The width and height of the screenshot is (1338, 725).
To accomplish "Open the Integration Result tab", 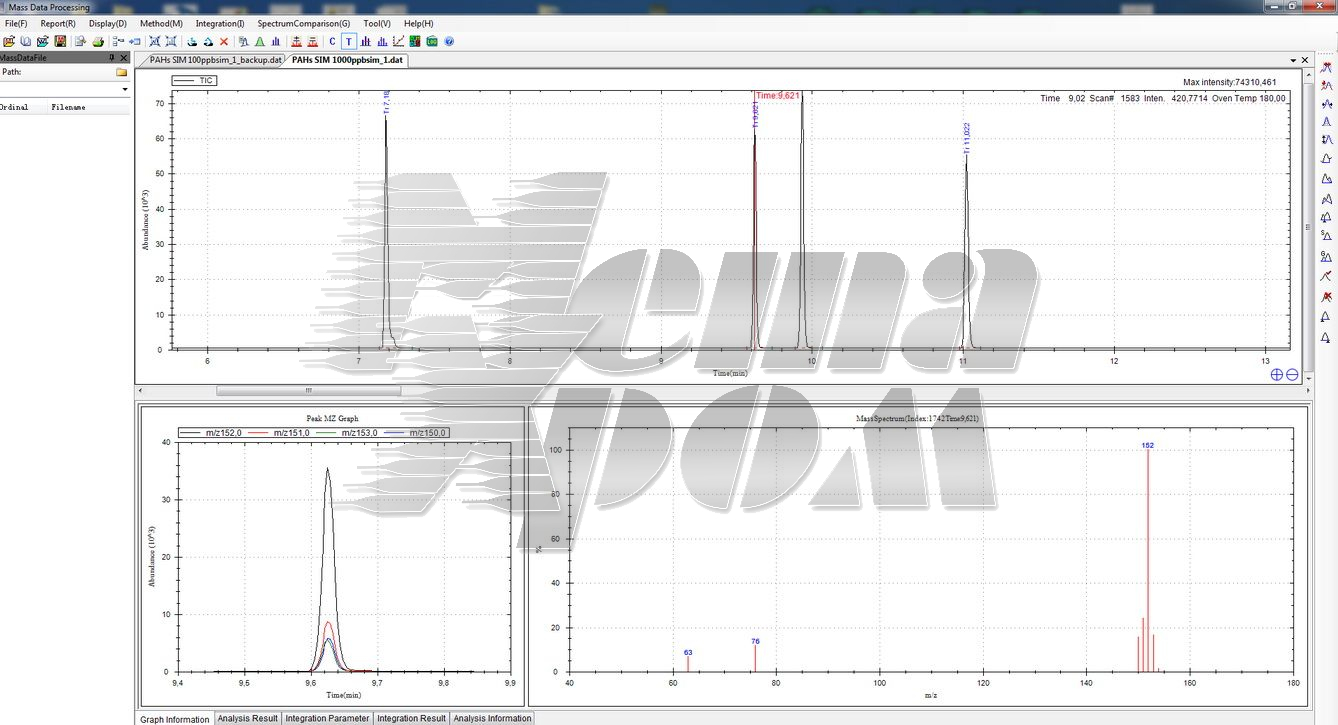I will 411,718.
